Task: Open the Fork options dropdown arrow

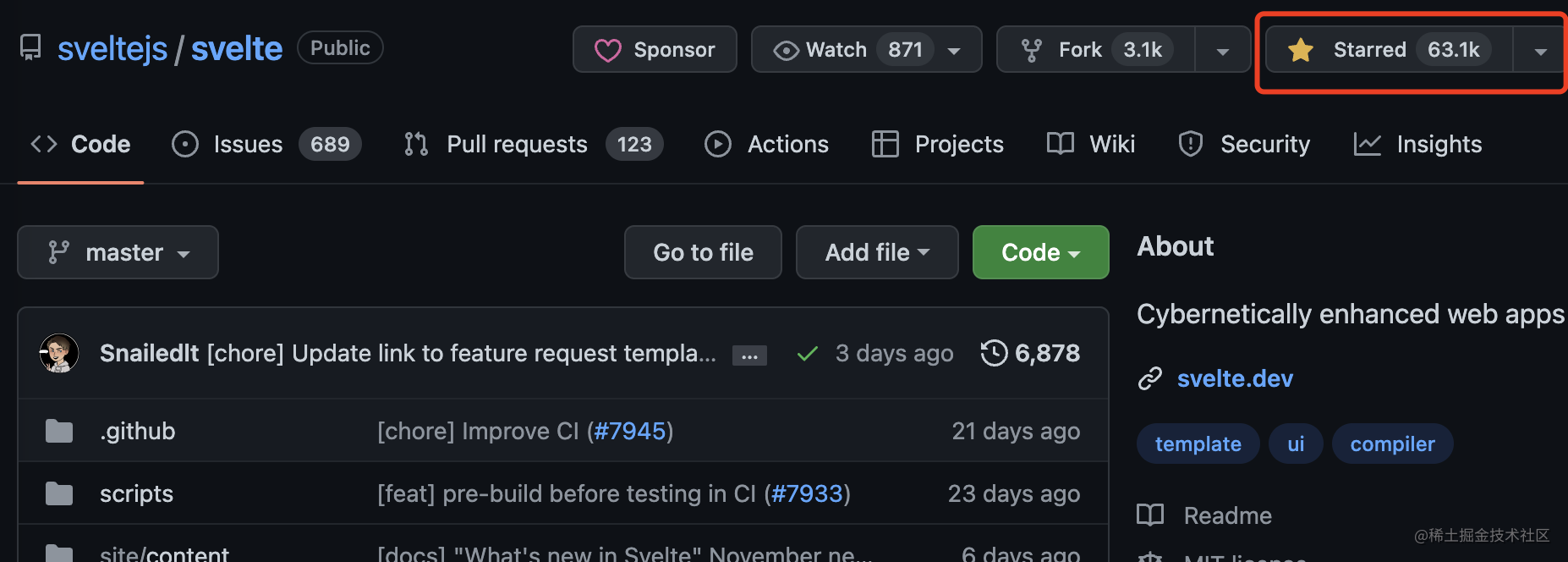Action: [1222, 51]
